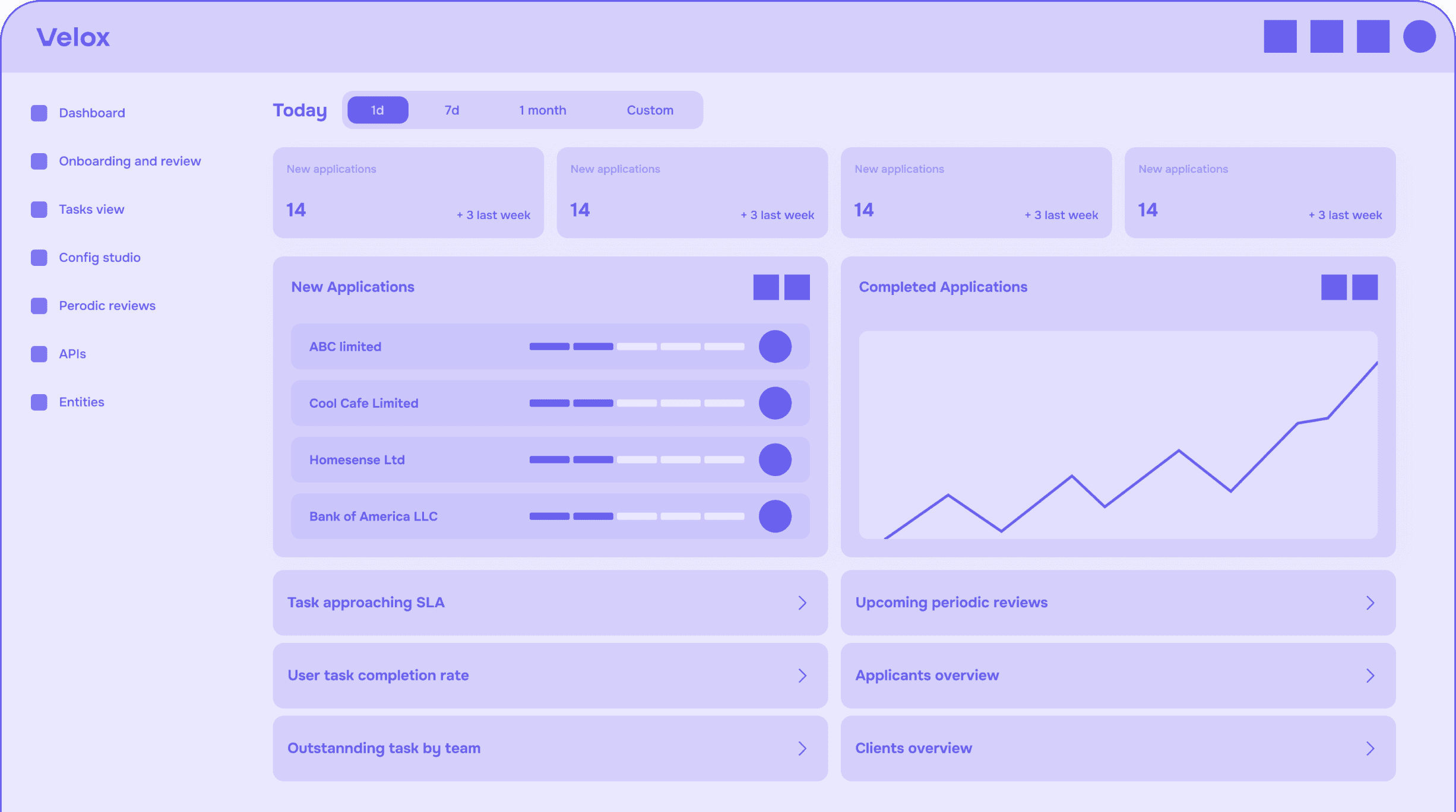1456x812 pixels.
Task: Switch time range to 7d
Action: click(452, 110)
